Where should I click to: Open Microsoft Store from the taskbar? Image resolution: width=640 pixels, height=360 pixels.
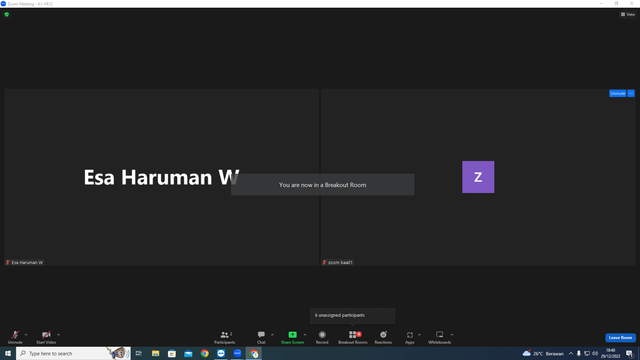point(172,353)
